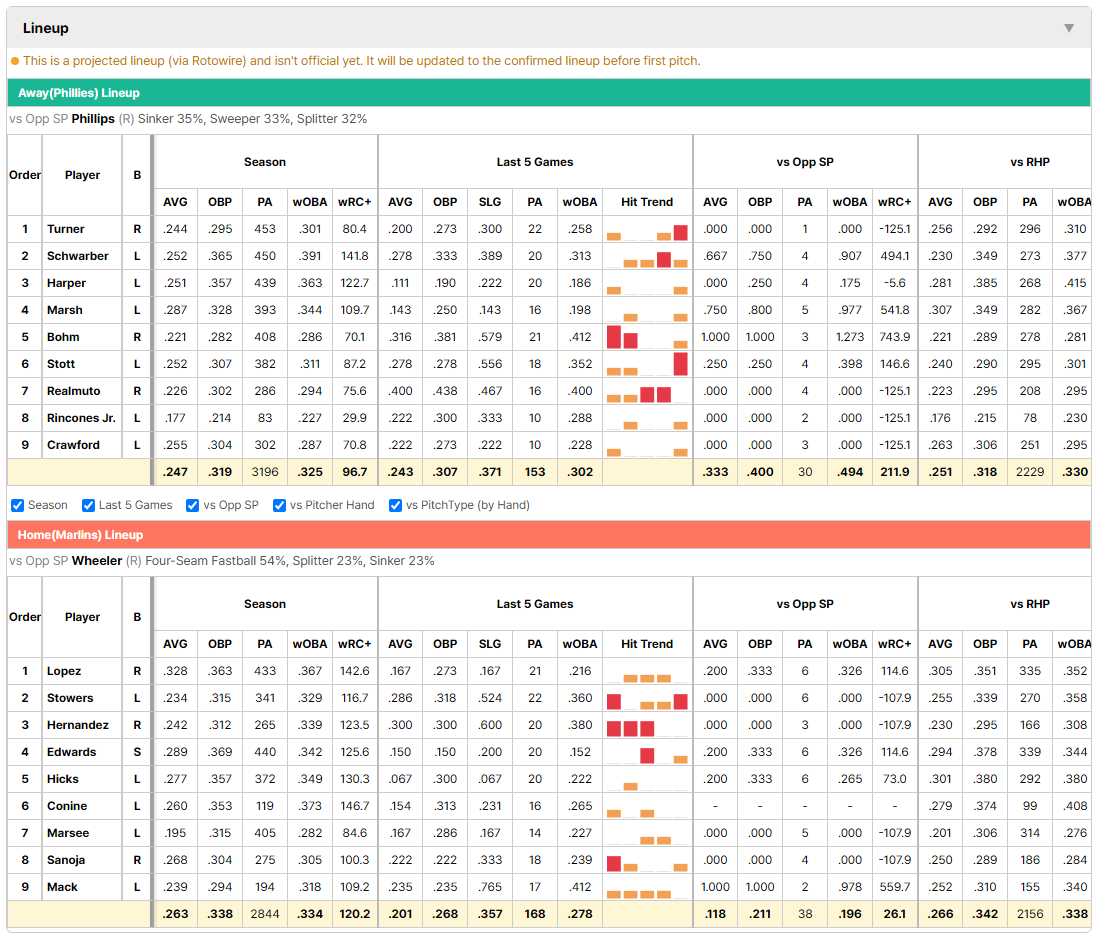Image resolution: width=1098 pixels, height=939 pixels.
Task: Sort Phillies table by Season wRC+ header
Action: point(354,202)
